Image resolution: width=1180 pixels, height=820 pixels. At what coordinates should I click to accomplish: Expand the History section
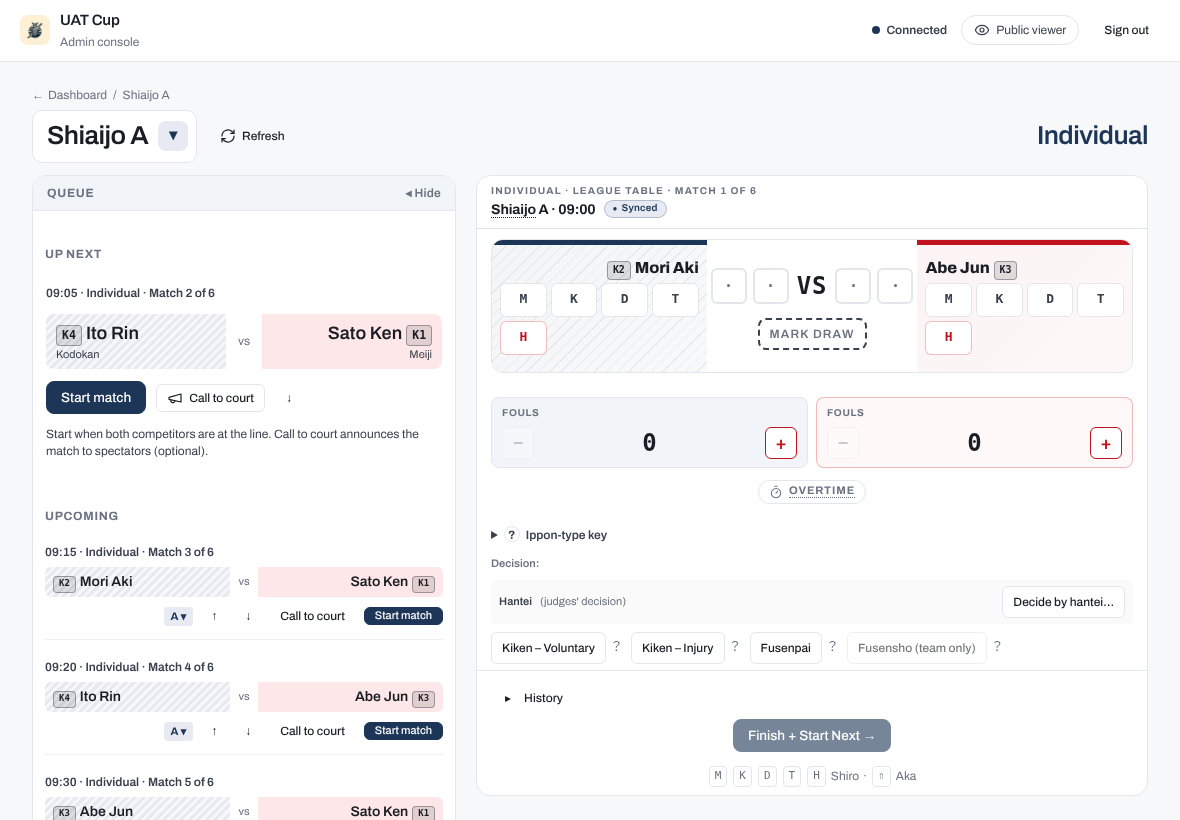(534, 698)
